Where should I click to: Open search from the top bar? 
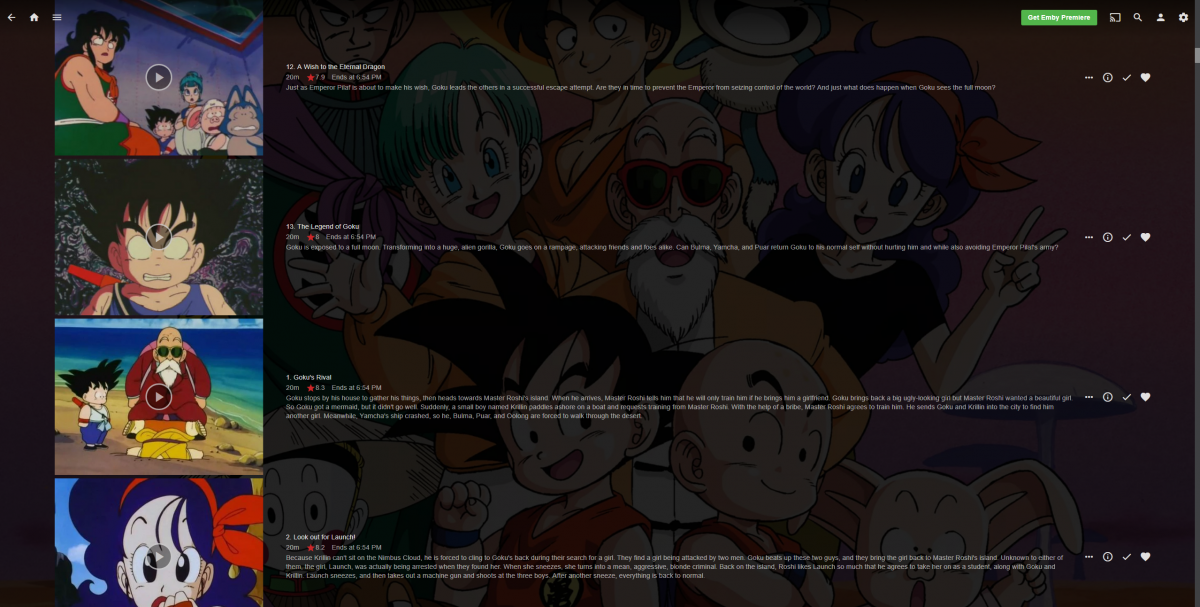click(x=1138, y=17)
